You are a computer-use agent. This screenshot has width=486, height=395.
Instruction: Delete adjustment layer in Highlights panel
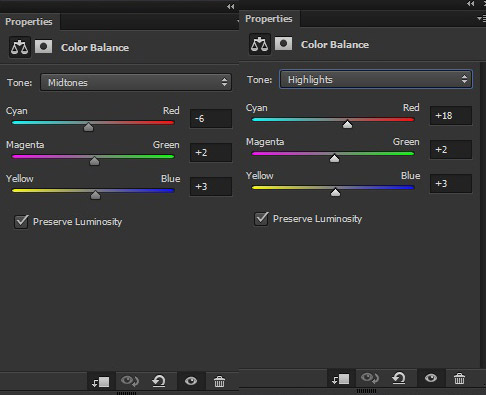[x=459, y=378]
